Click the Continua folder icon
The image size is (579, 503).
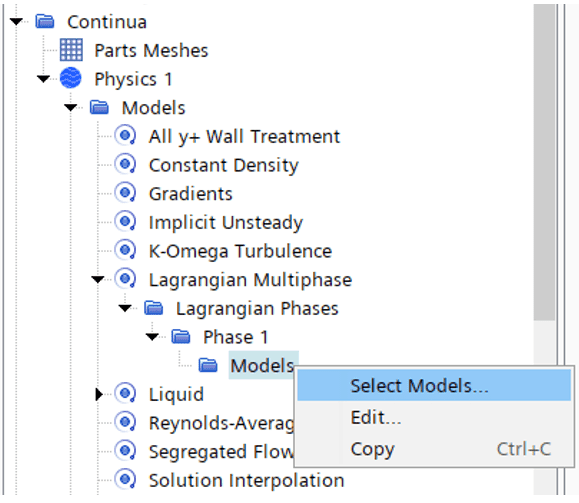[45, 21]
